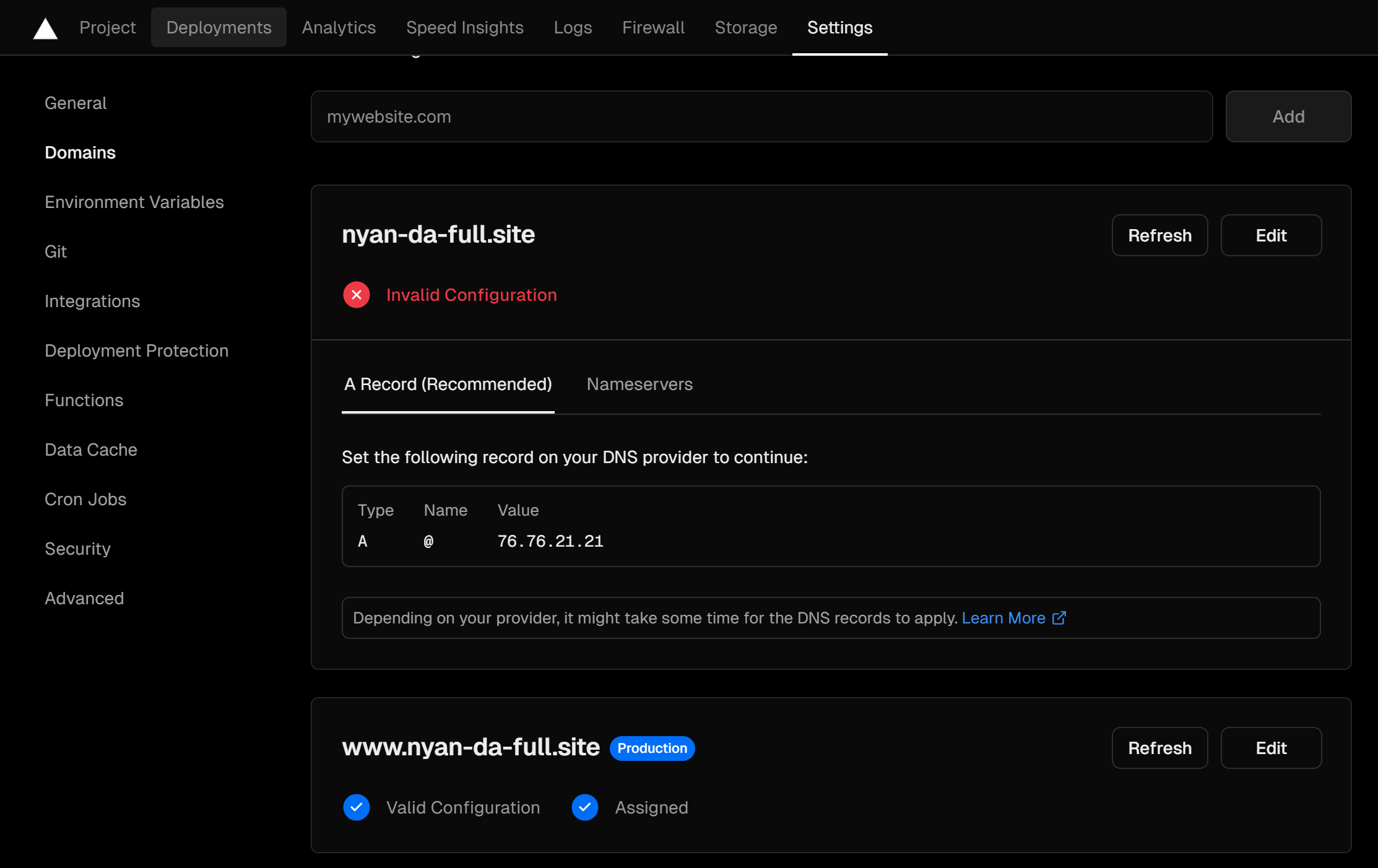Open Git settings in the sidebar
The height and width of the screenshot is (868, 1378).
pyautogui.click(x=56, y=251)
